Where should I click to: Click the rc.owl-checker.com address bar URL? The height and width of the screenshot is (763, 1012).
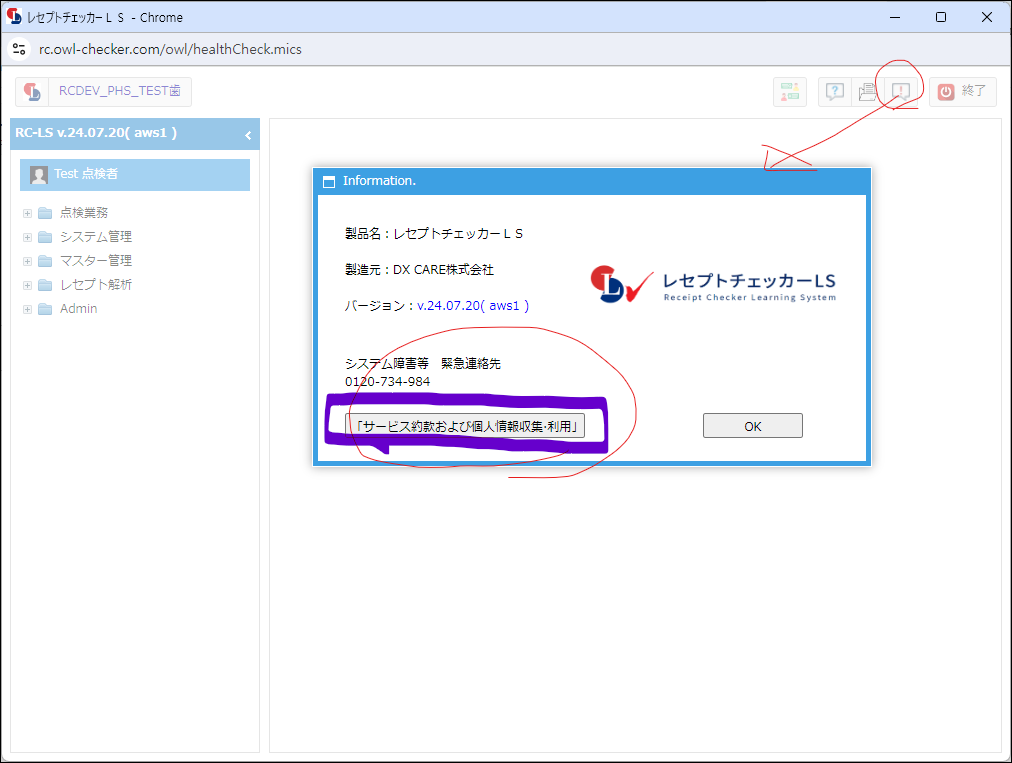pos(170,49)
